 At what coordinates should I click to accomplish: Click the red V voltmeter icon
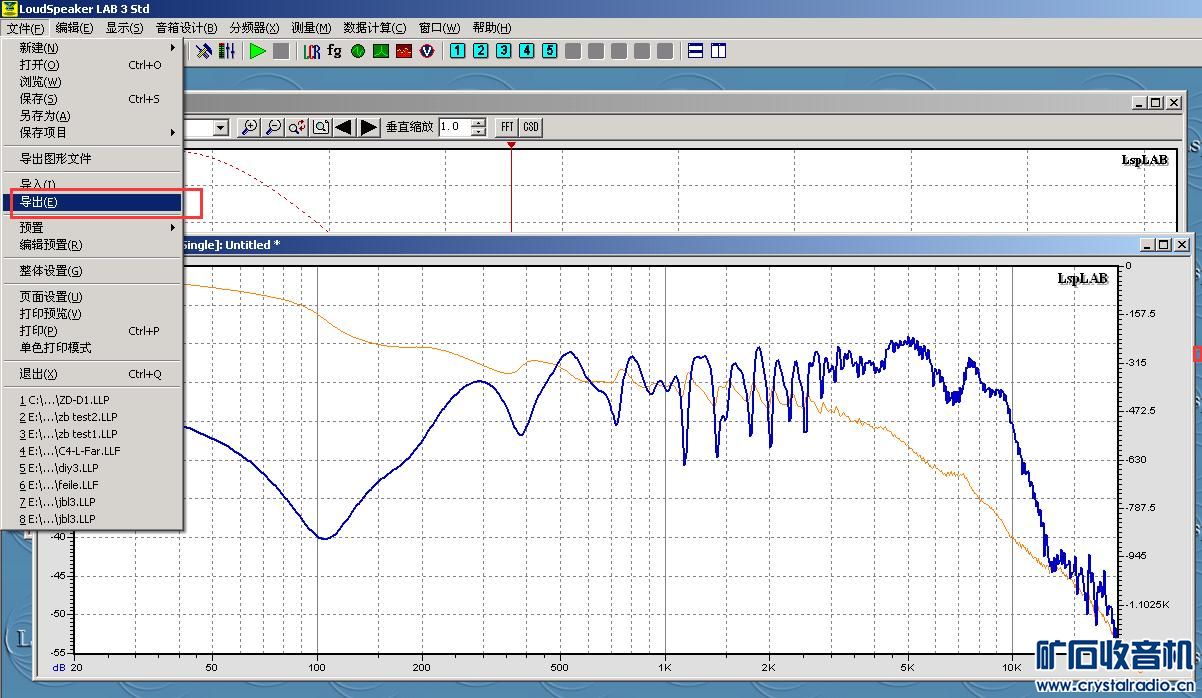(x=427, y=50)
